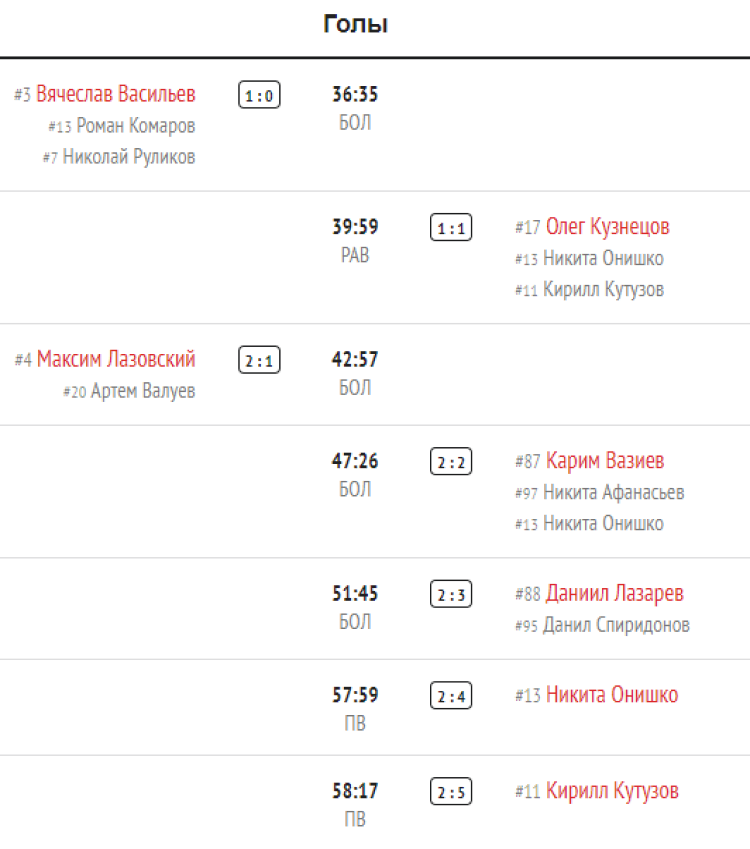Open goal scorer Олег Кузнецов's page

coord(607,227)
